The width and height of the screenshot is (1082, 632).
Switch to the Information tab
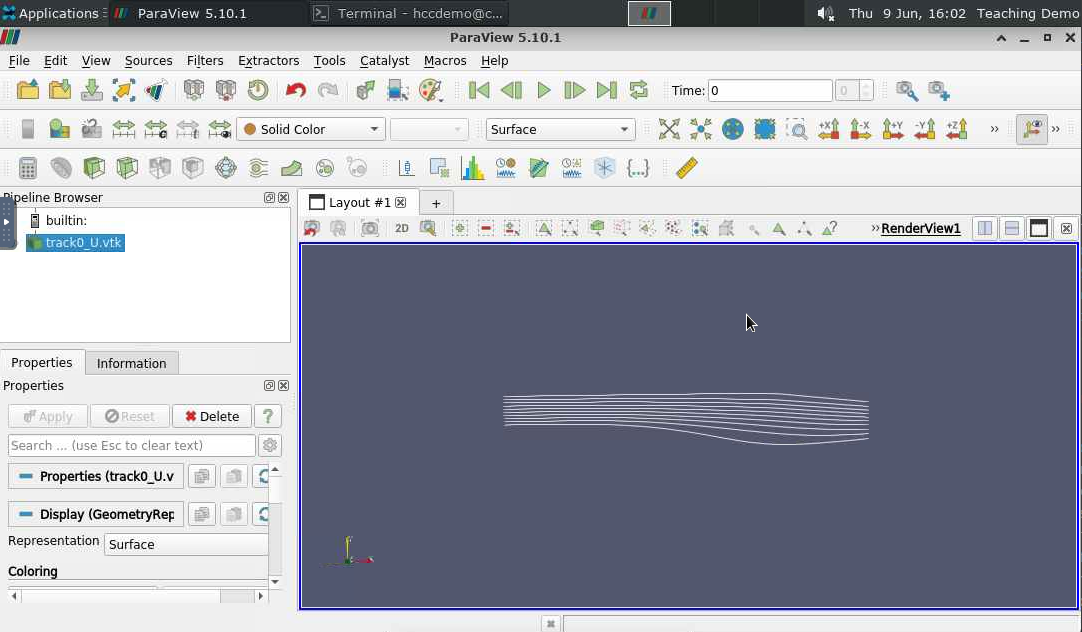tap(131, 363)
